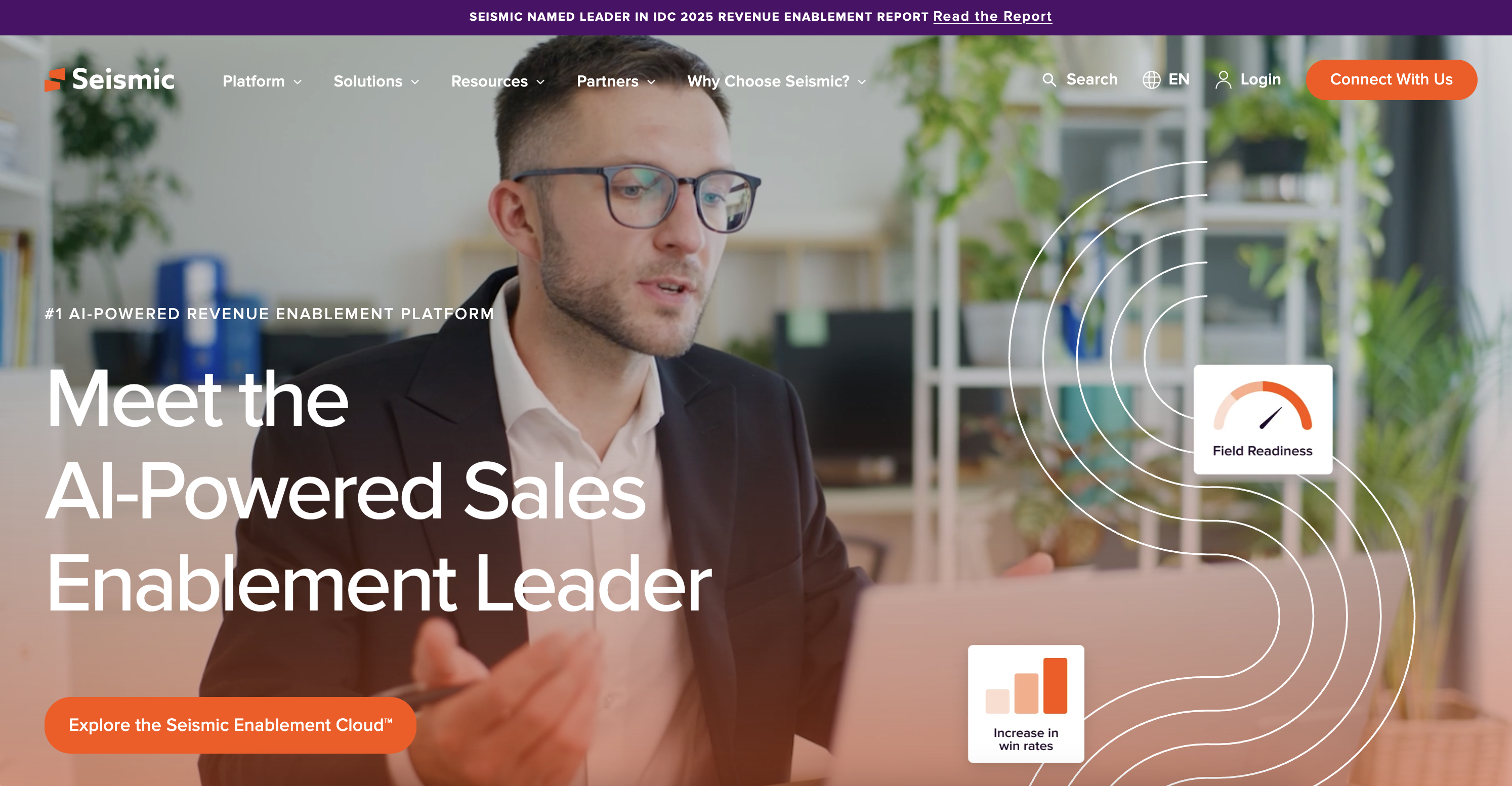Expand the Solutions dropdown chevron

[415, 82]
